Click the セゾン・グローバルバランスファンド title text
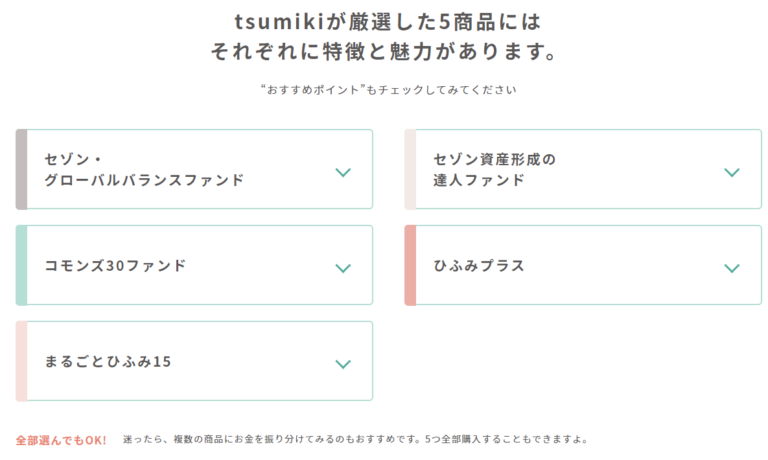This screenshot has width=768, height=460. click(x=144, y=170)
